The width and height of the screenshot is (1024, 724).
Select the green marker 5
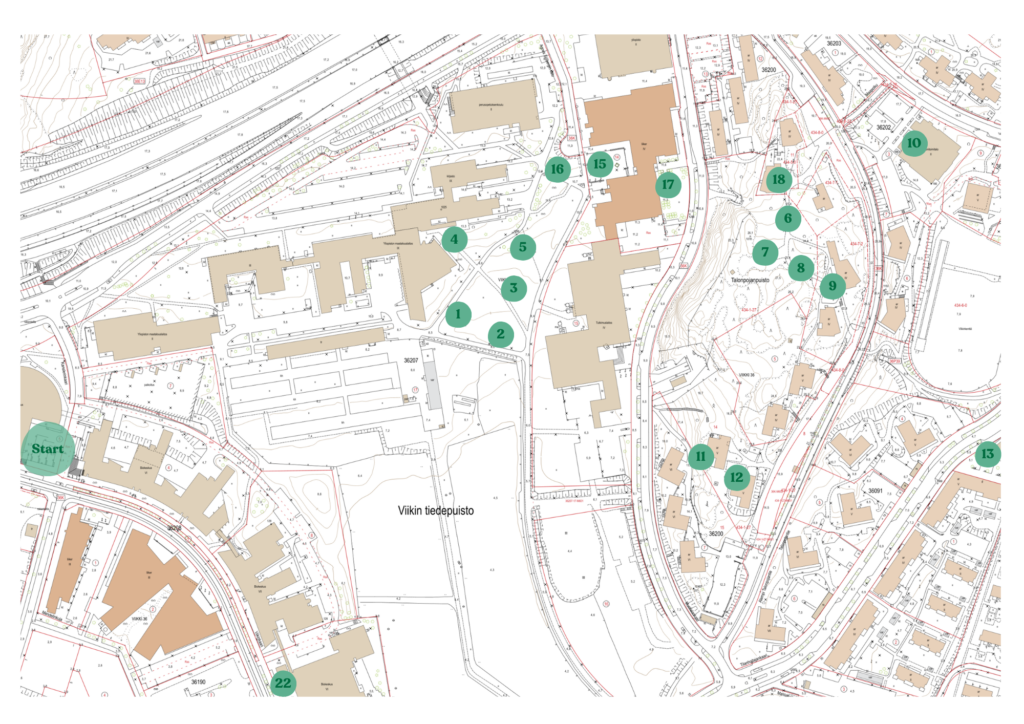click(521, 246)
